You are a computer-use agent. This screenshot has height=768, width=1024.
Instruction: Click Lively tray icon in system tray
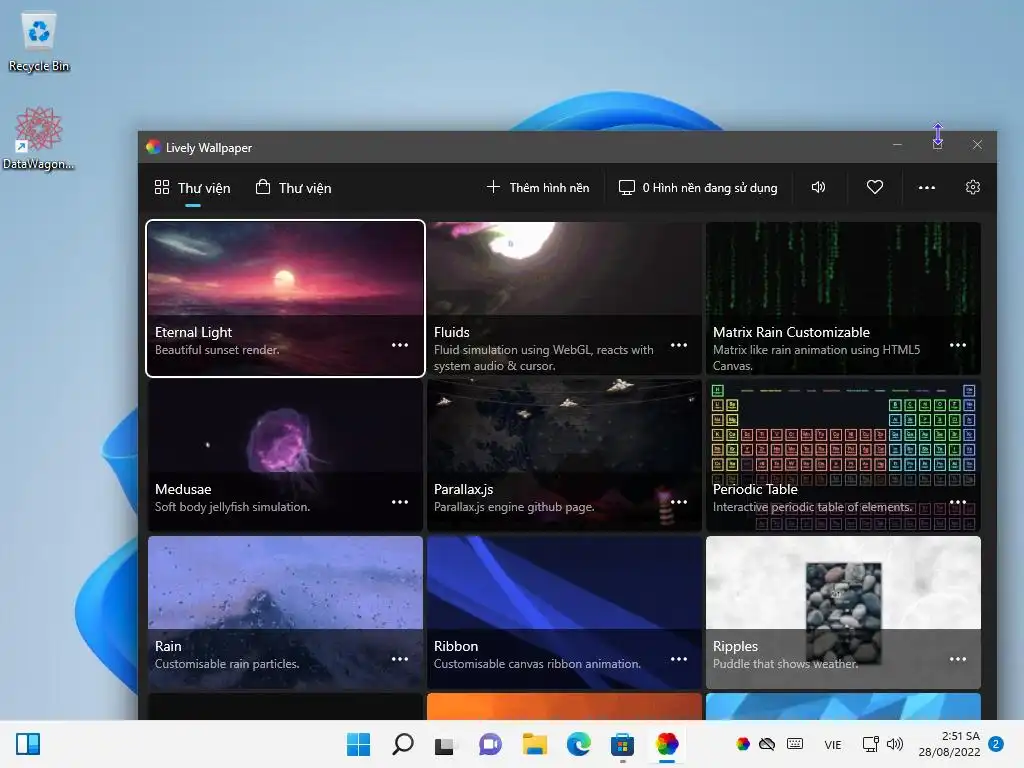tap(743, 744)
